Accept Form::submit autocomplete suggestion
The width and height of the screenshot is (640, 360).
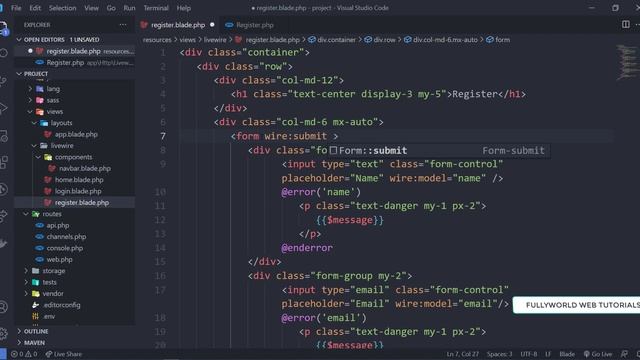[438, 150]
